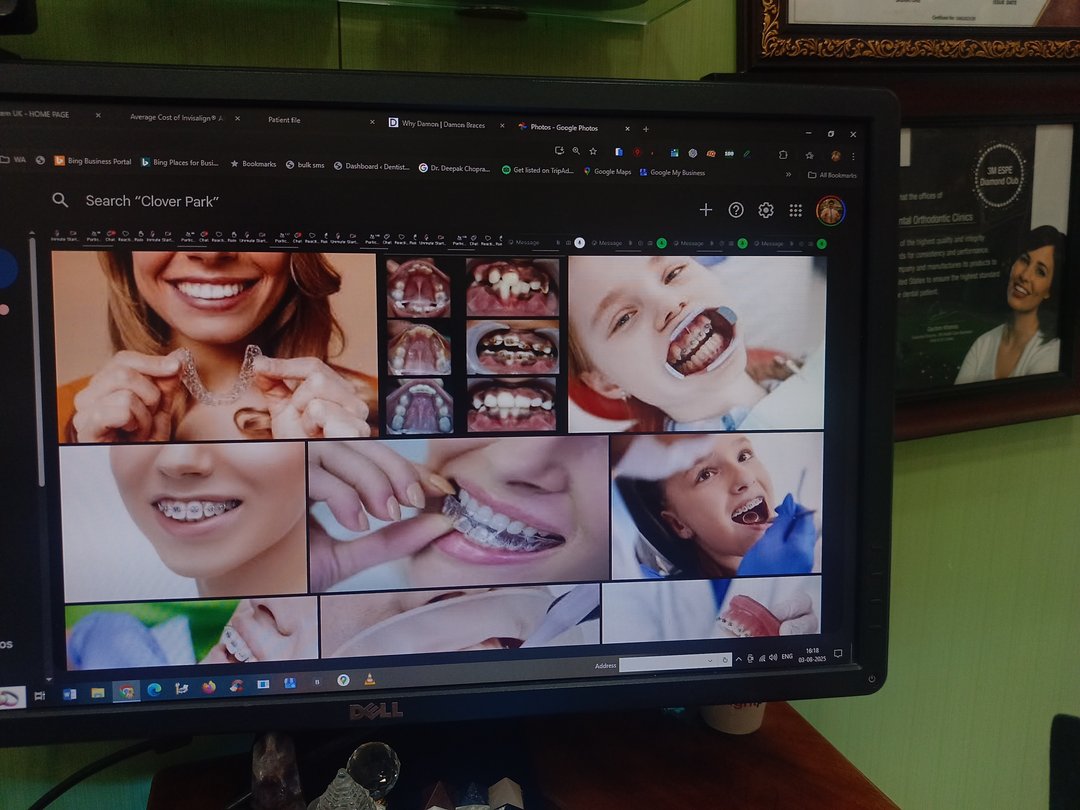Open the girl with dental mirror photo
Viewport: 1080px width, 810px height.
[717, 506]
